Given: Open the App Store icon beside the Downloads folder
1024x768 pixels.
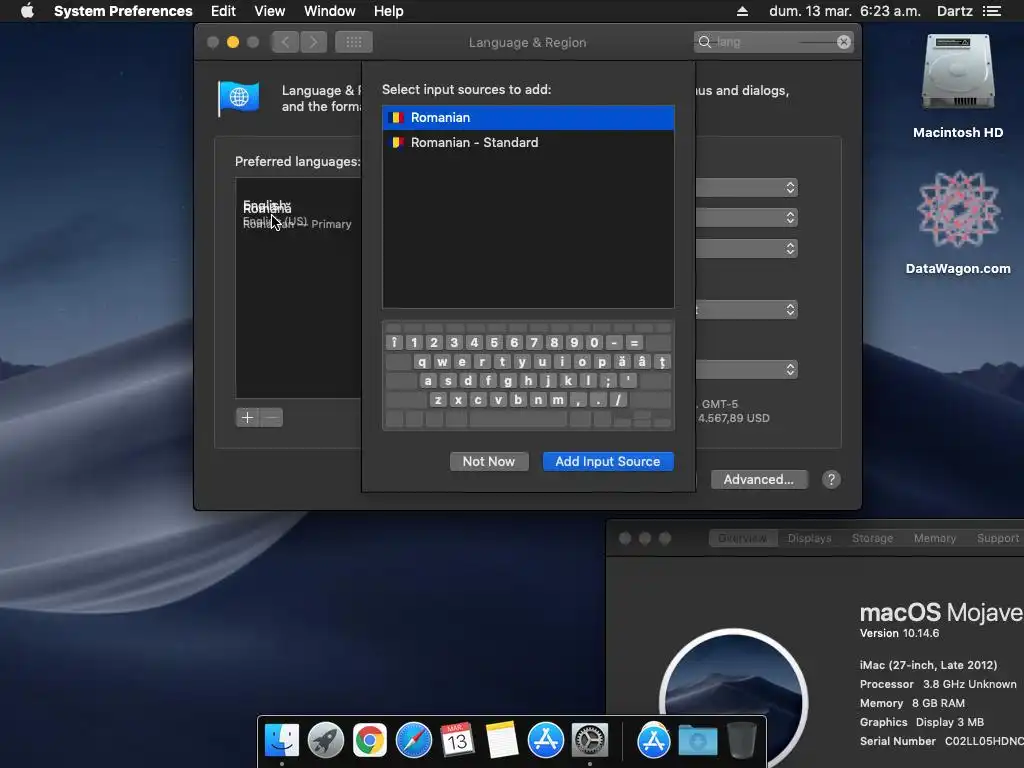Looking at the screenshot, I should [x=654, y=740].
